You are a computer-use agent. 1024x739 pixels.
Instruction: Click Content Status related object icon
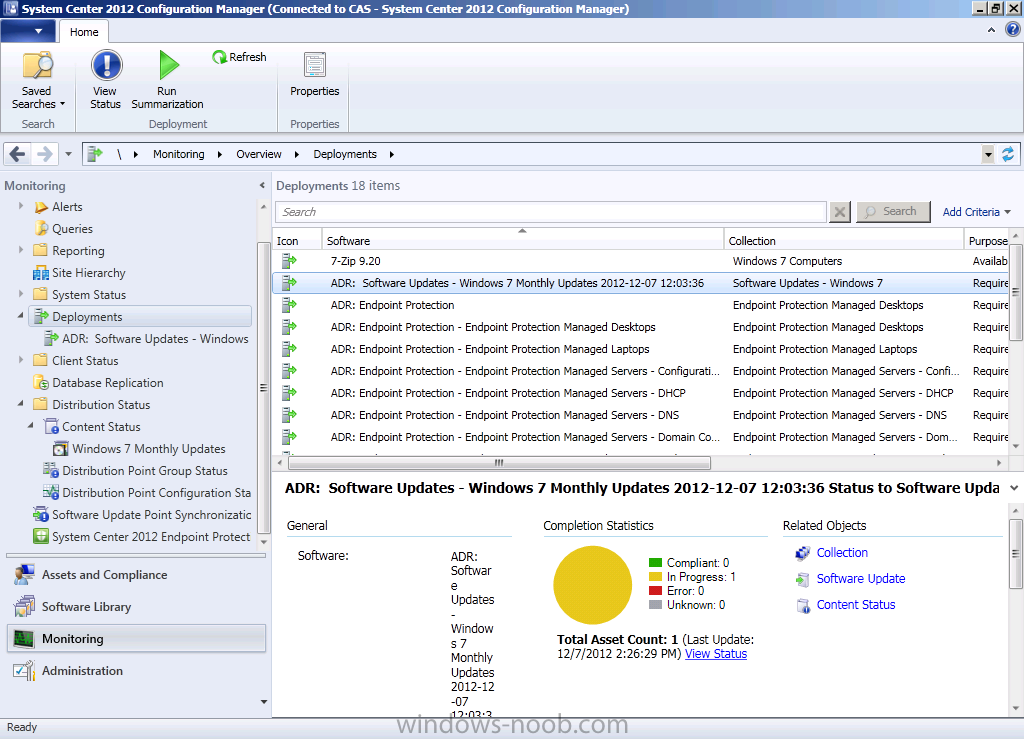tap(803, 606)
